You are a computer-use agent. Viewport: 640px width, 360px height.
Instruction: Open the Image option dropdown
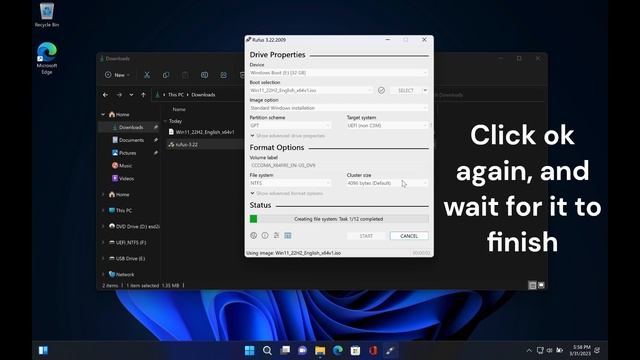click(x=339, y=108)
